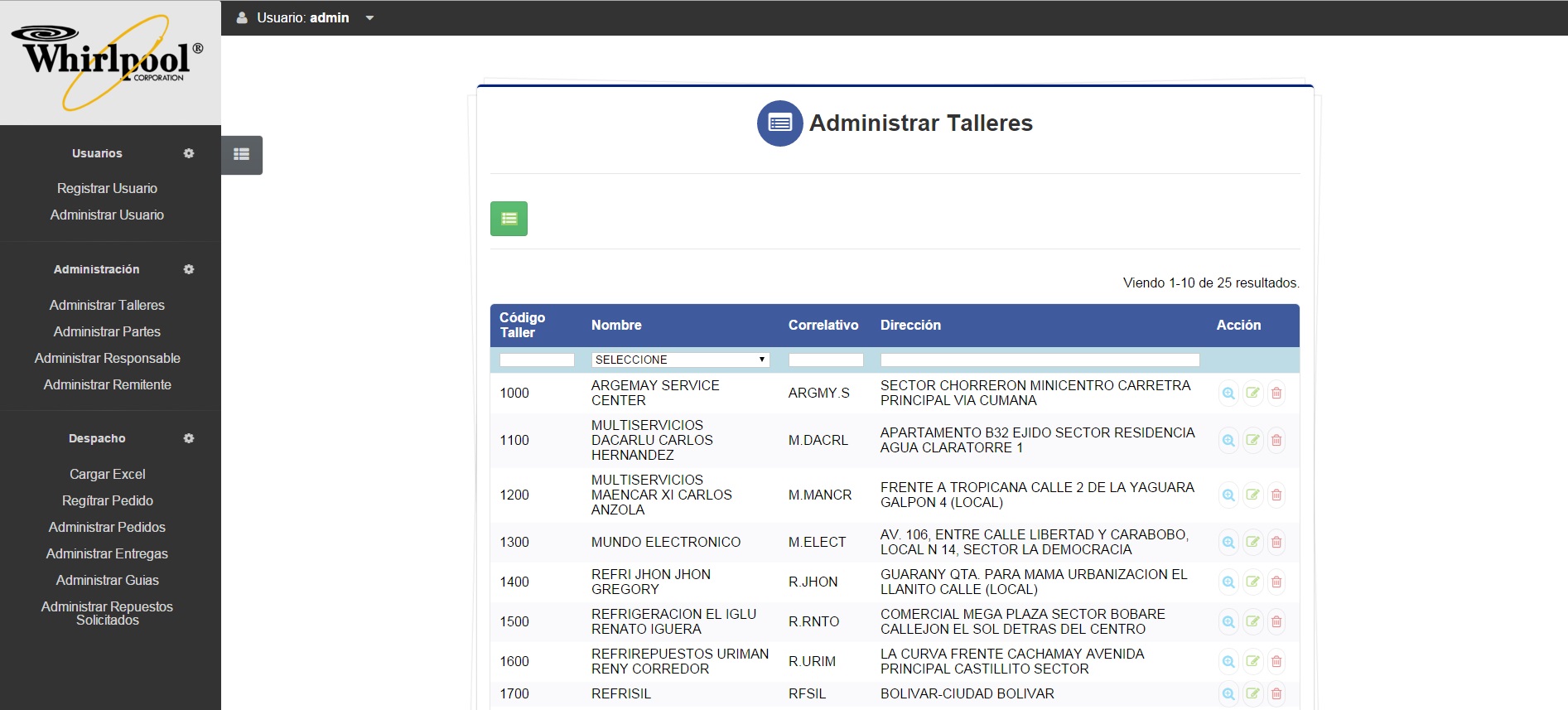
Task: Edit taller 1400 REFRI JHON JHON
Action: (1252, 582)
